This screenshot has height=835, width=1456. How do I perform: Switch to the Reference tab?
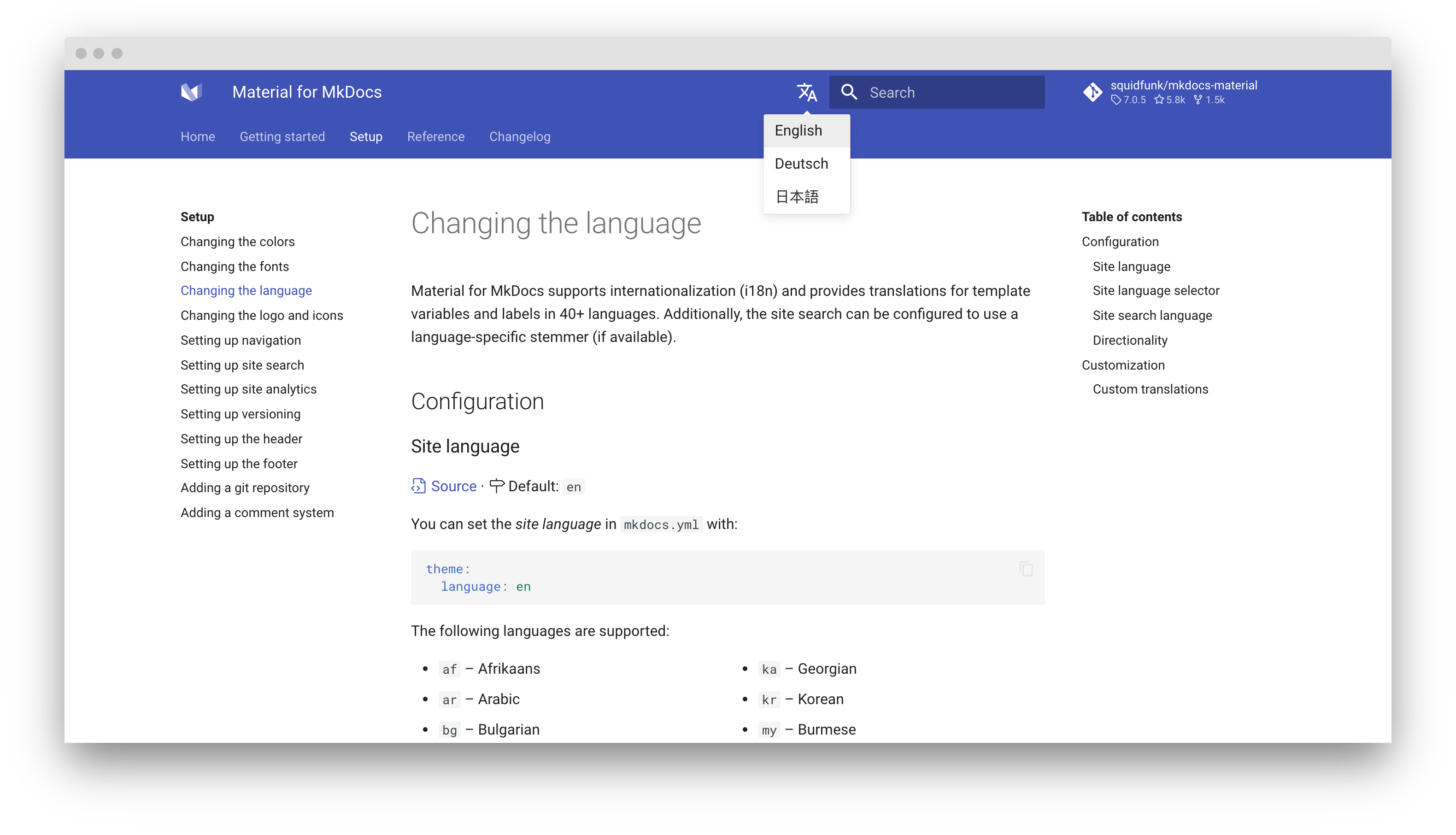click(436, 136)
